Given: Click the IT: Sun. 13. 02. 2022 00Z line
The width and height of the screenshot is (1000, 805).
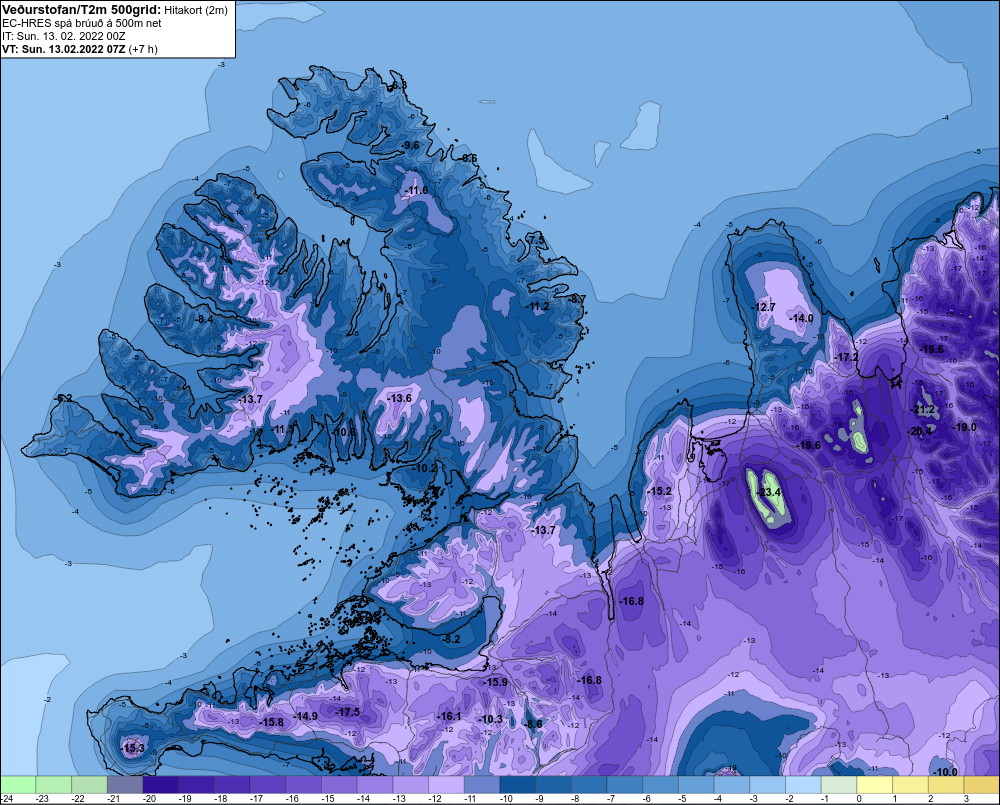Looking at the screenshot, I should click(64, 36).
